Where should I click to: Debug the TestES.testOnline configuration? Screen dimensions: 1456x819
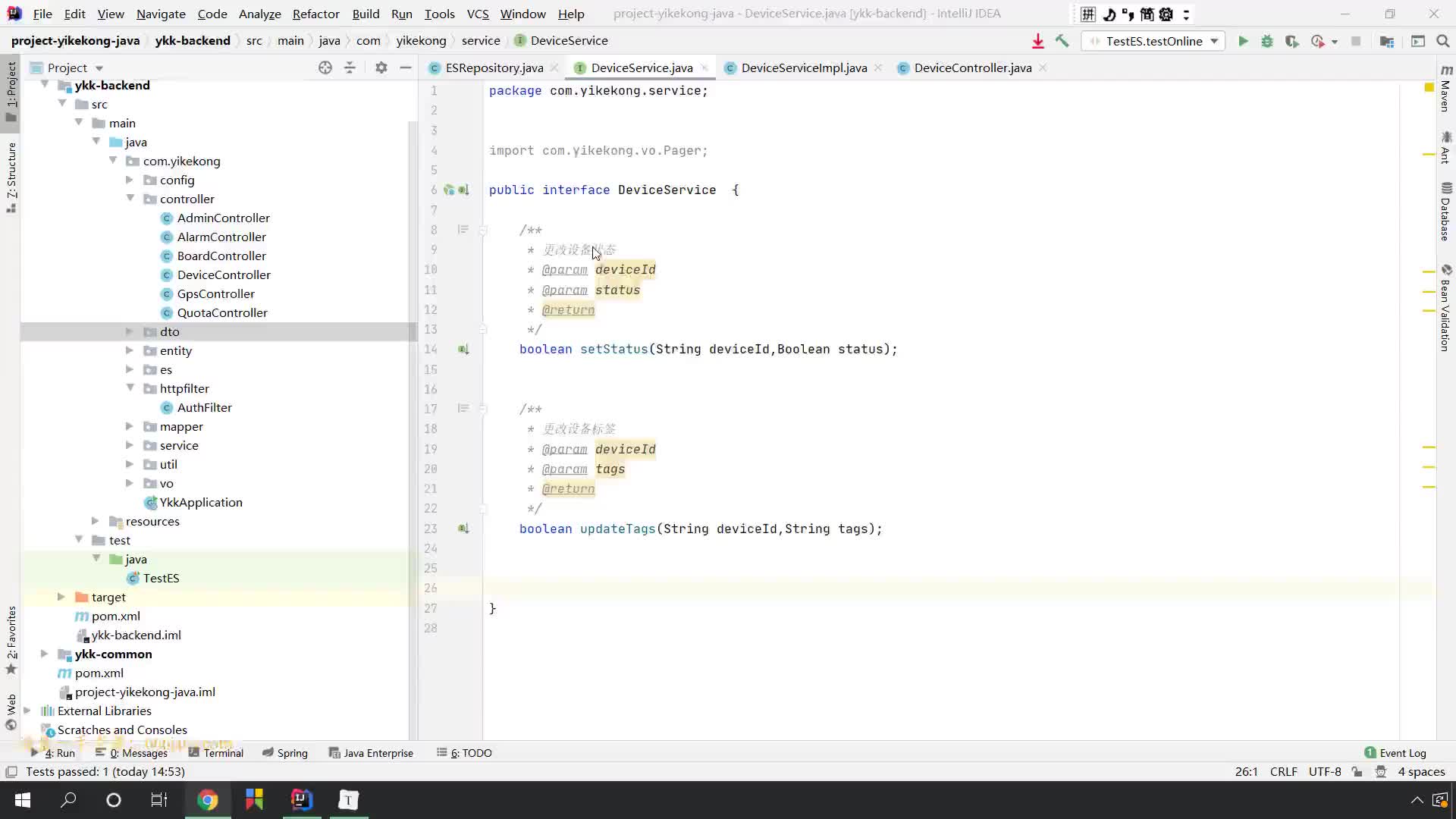pos(1267,41)
